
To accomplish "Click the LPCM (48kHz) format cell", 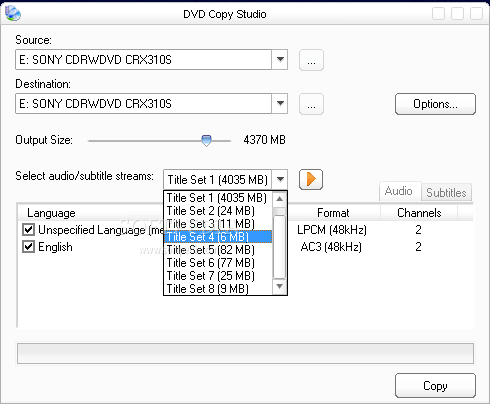I will [332, 230].
